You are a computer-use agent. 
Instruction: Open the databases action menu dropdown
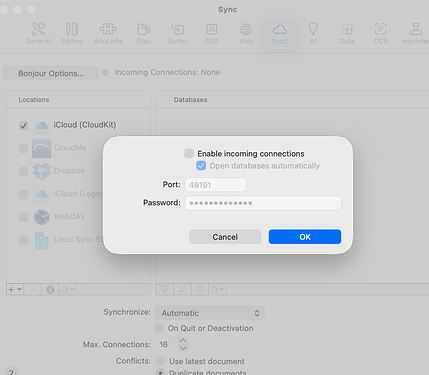pos(217,289)
